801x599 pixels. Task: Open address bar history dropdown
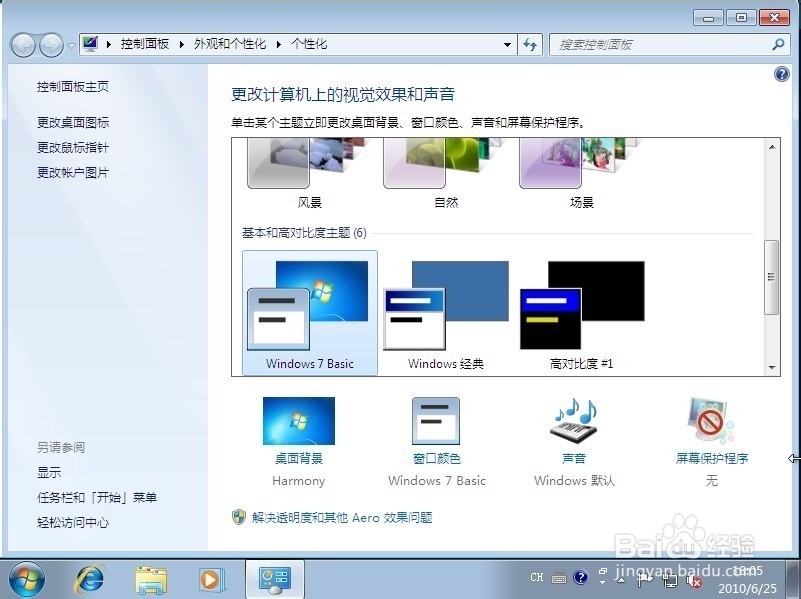pos(507,44)
